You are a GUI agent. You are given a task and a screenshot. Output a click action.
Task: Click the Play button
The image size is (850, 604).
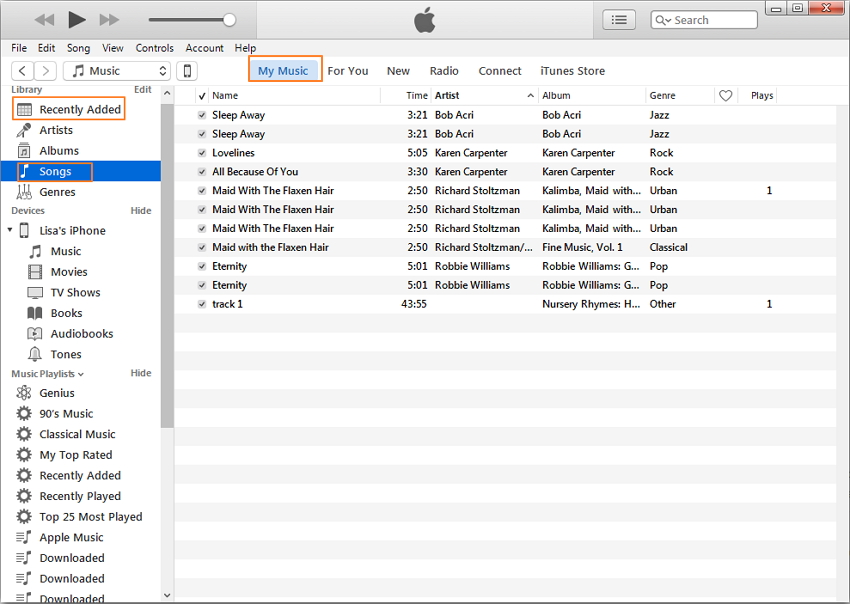pyautogui.click(x=77, y=20)
